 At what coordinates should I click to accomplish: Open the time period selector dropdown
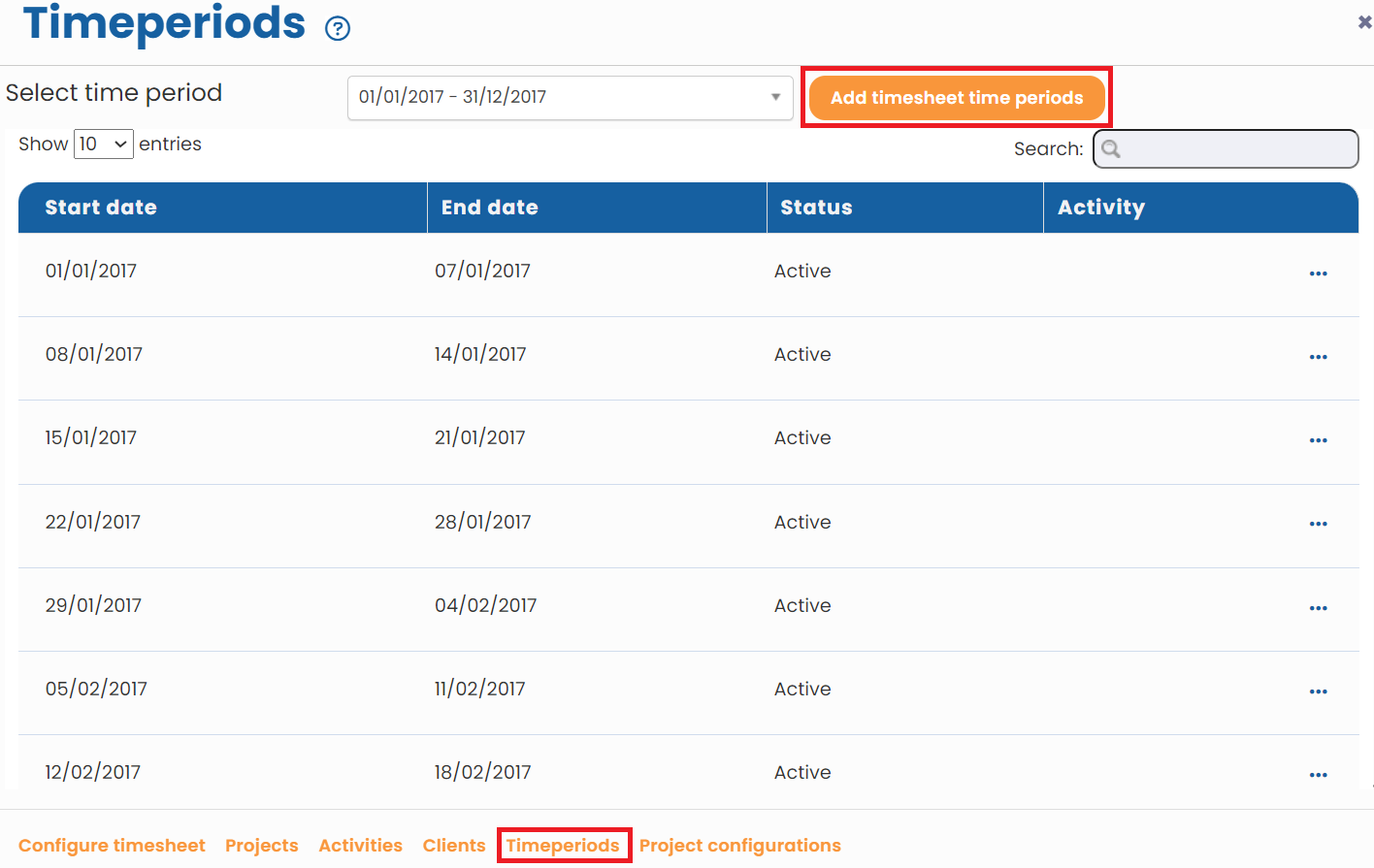point(570,97)
